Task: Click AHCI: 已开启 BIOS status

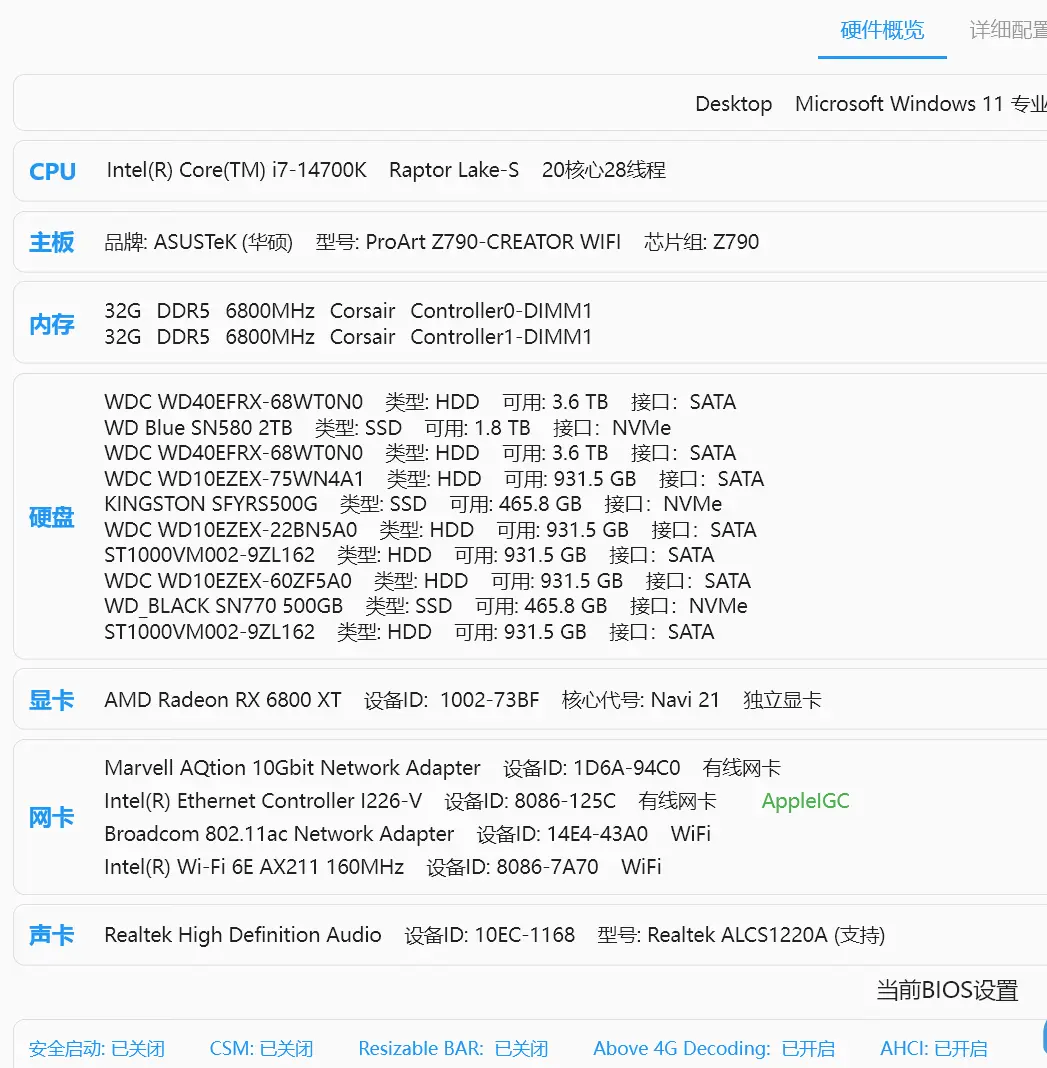Action: [934, 1048]
